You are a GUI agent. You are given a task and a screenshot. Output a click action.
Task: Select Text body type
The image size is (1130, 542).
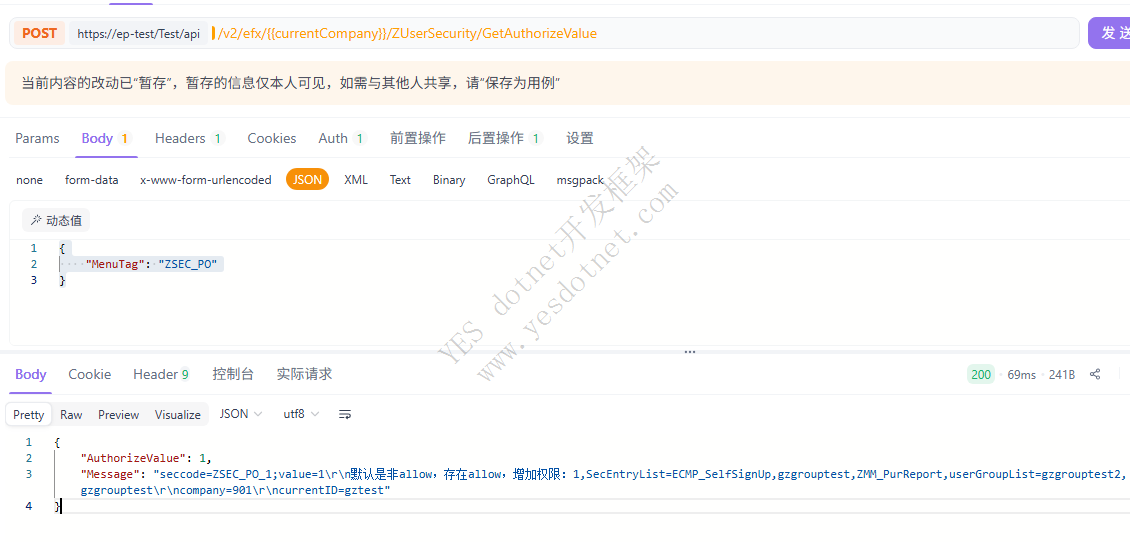click(400, 180)
